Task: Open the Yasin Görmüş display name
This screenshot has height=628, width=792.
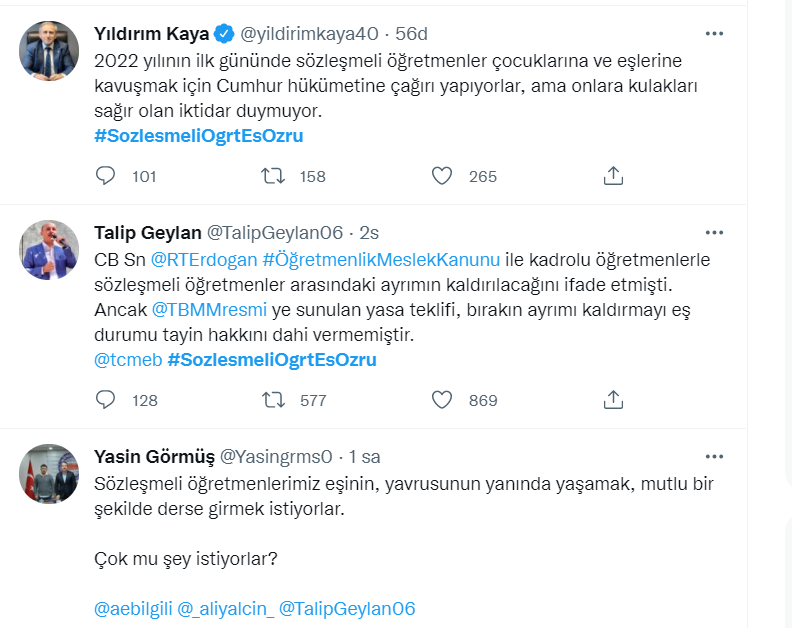Action: pos(154,457)
